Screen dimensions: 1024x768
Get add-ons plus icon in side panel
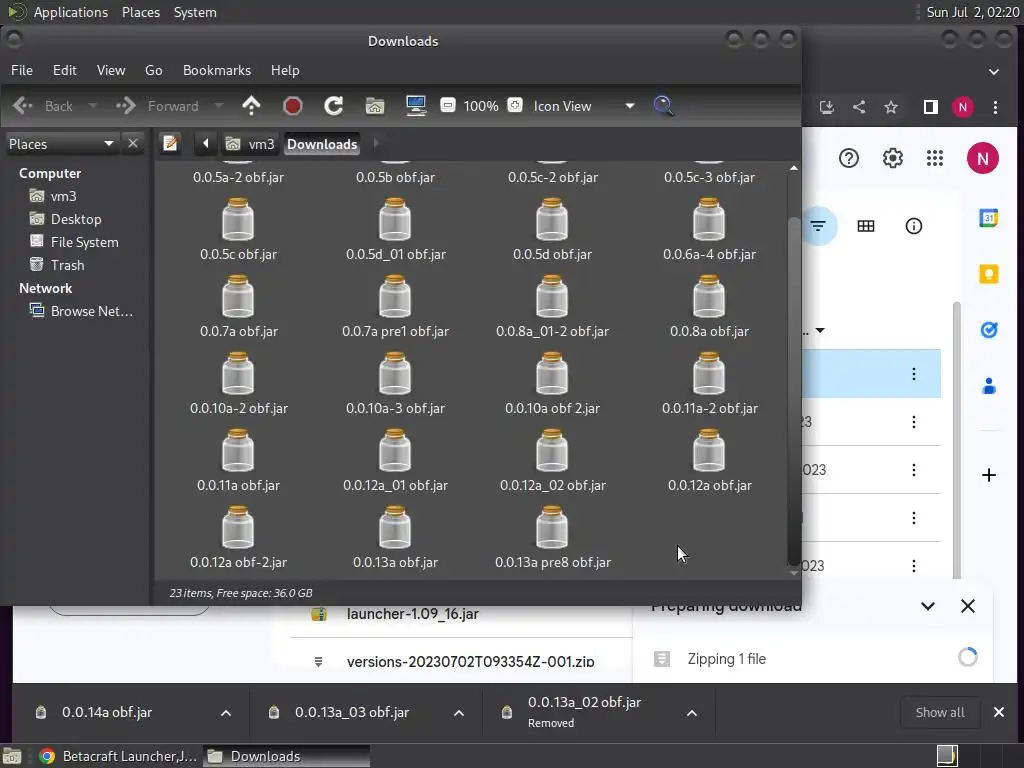click(989, 475)
